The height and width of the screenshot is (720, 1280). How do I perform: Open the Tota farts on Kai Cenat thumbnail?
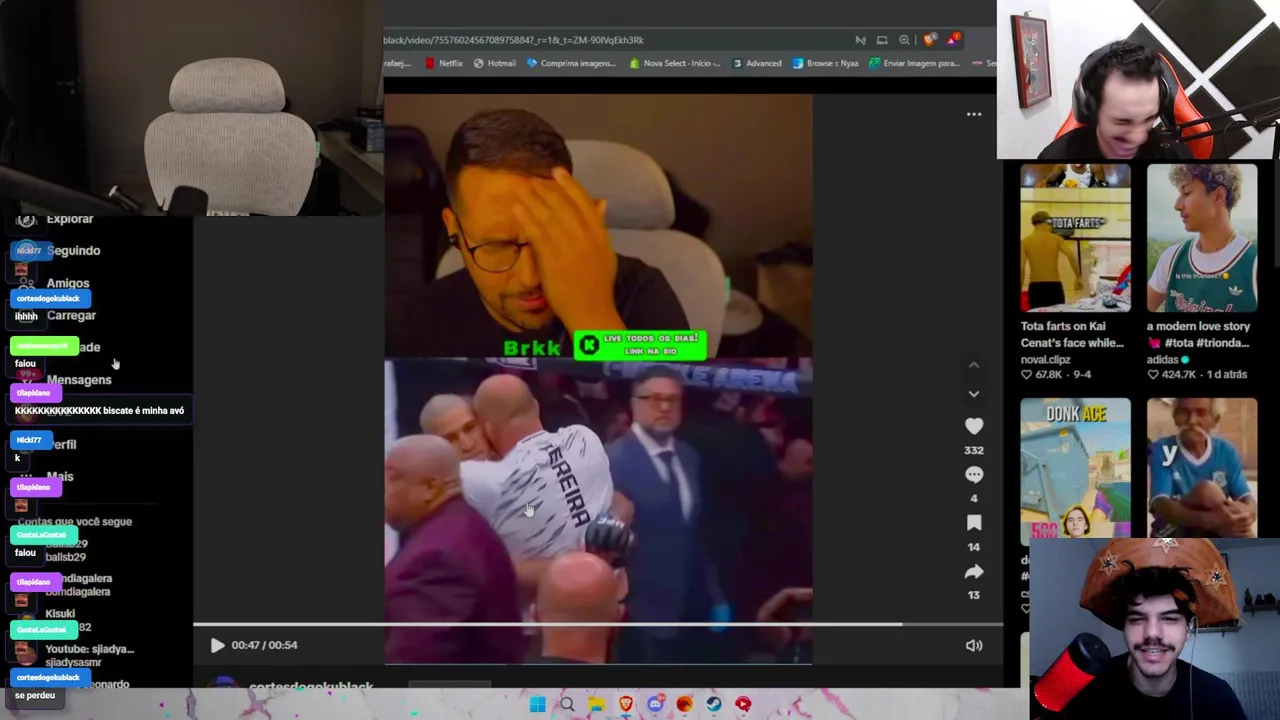point(1075,238)
